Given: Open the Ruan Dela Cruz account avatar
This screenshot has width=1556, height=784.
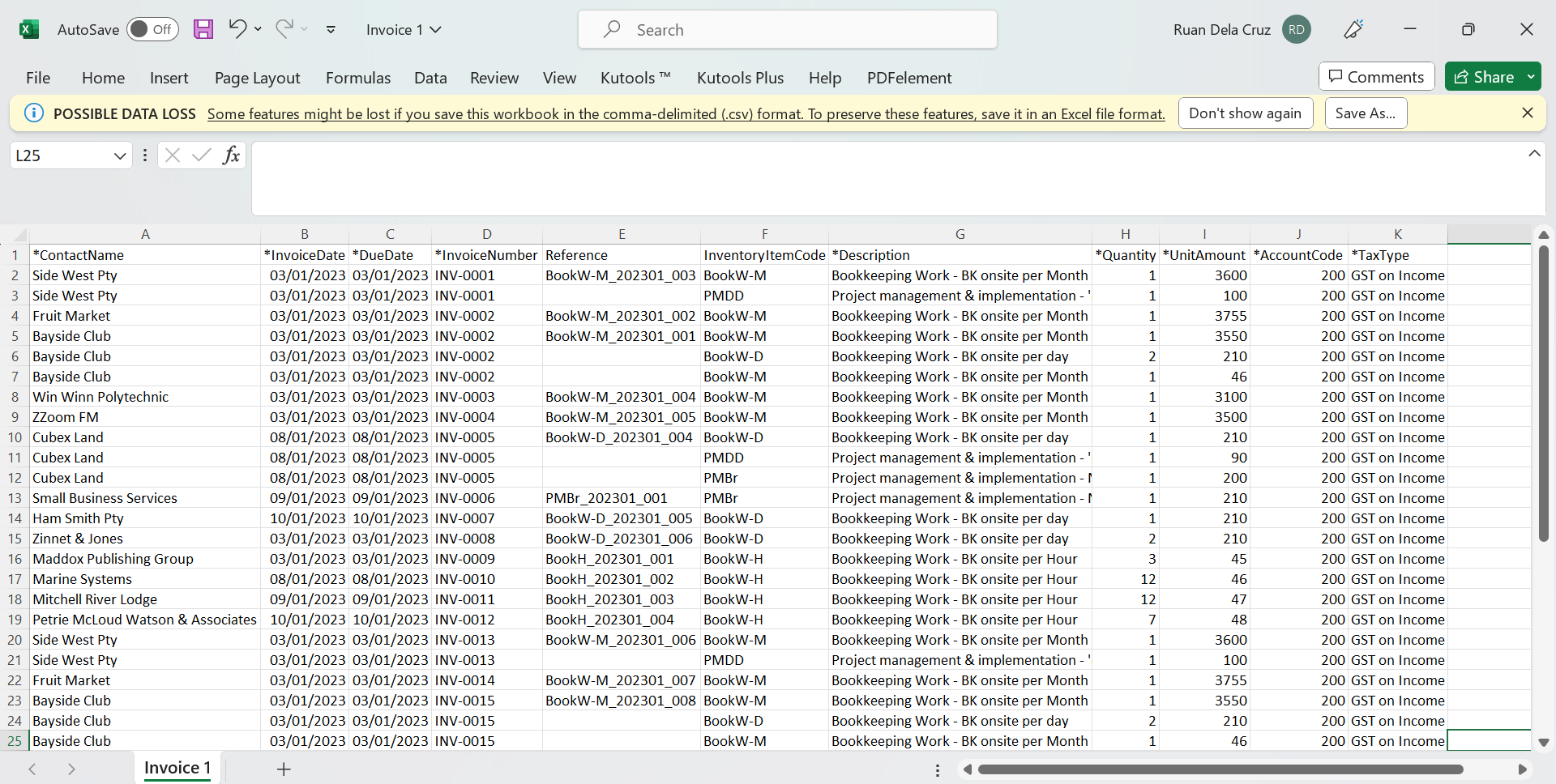Looking at the screenshot, I should [1296, 30].
